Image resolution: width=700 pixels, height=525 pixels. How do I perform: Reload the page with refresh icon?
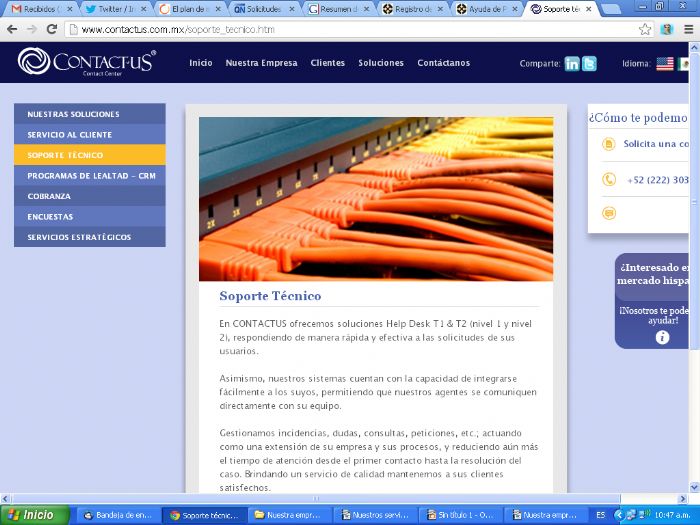(52, 29)
